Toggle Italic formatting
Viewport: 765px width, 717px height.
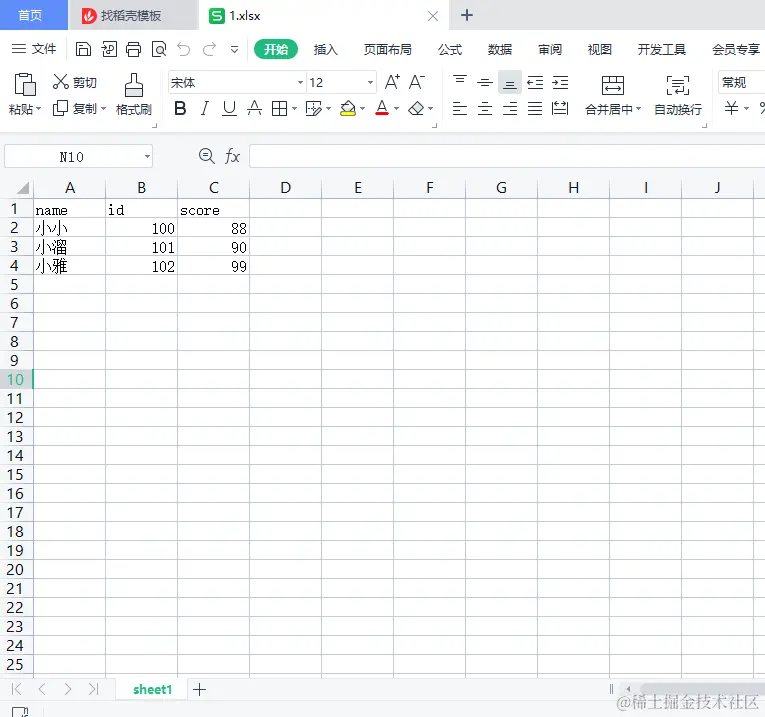(x=205, y=108)
